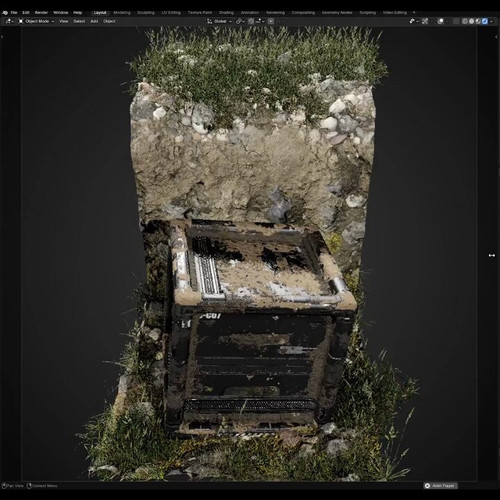Switch to the Sculpting workspace tab
500x500 pixels.
(x=146, y=13)
